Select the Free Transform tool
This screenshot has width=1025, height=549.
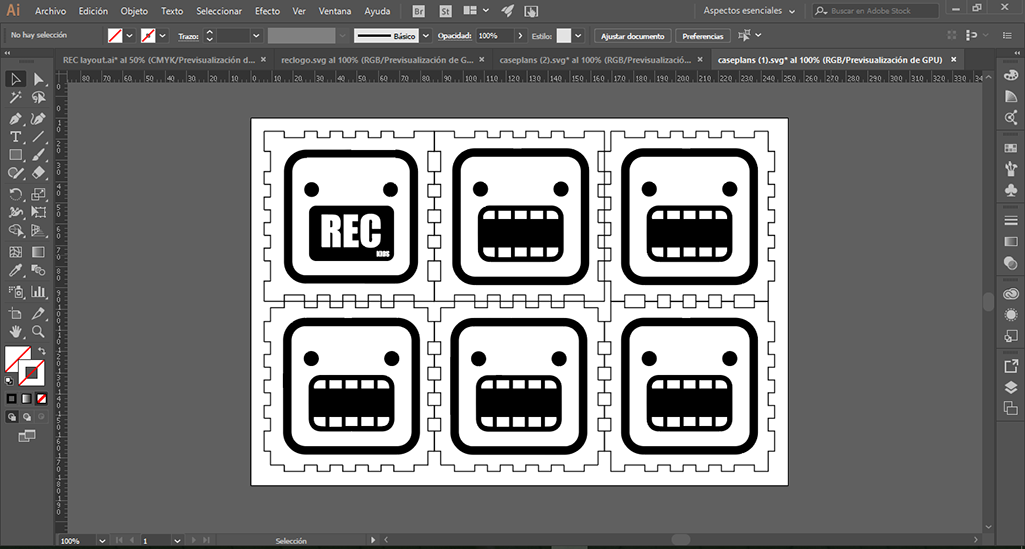[x=39, y=212]
